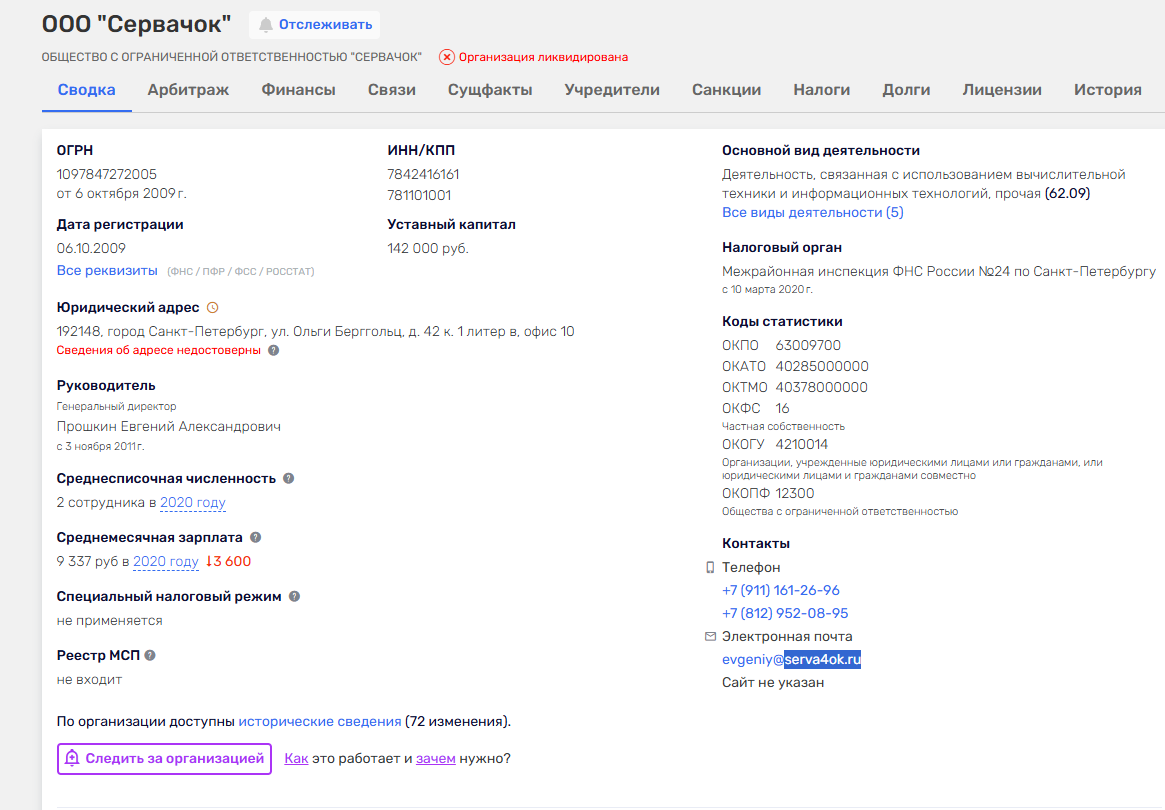Open the Лицензии tab
The image size is (1165, 810).
point(1002,90)
